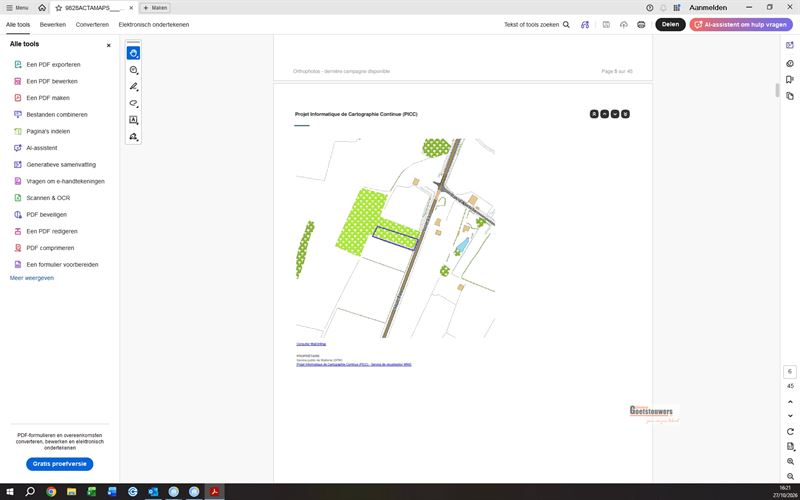This screenshot has width=800, height=500.
Task: Open Google Chrome from taskbar
Action: 51,492
